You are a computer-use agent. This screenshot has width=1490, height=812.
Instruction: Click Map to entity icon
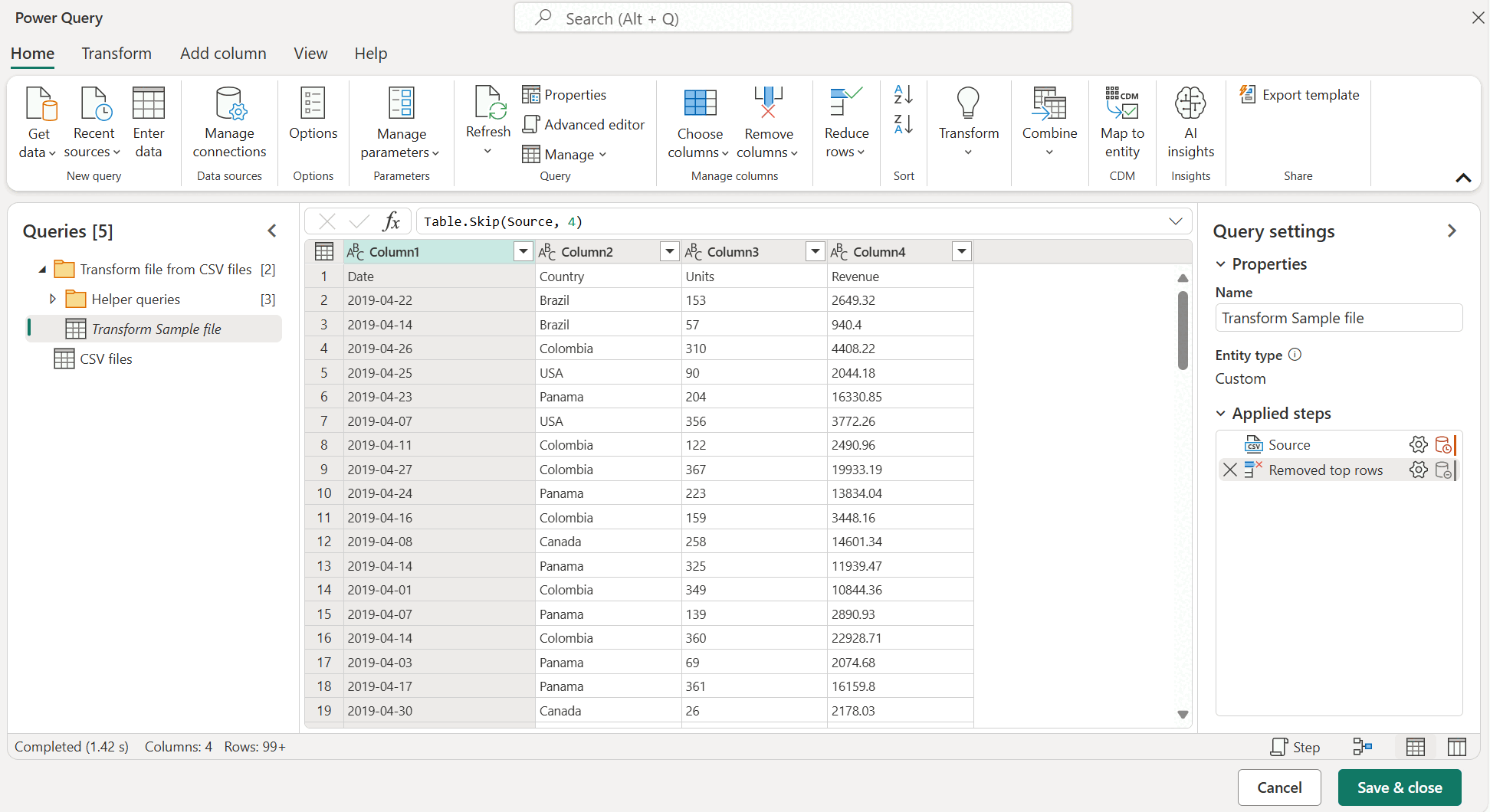click(1122, 103)
